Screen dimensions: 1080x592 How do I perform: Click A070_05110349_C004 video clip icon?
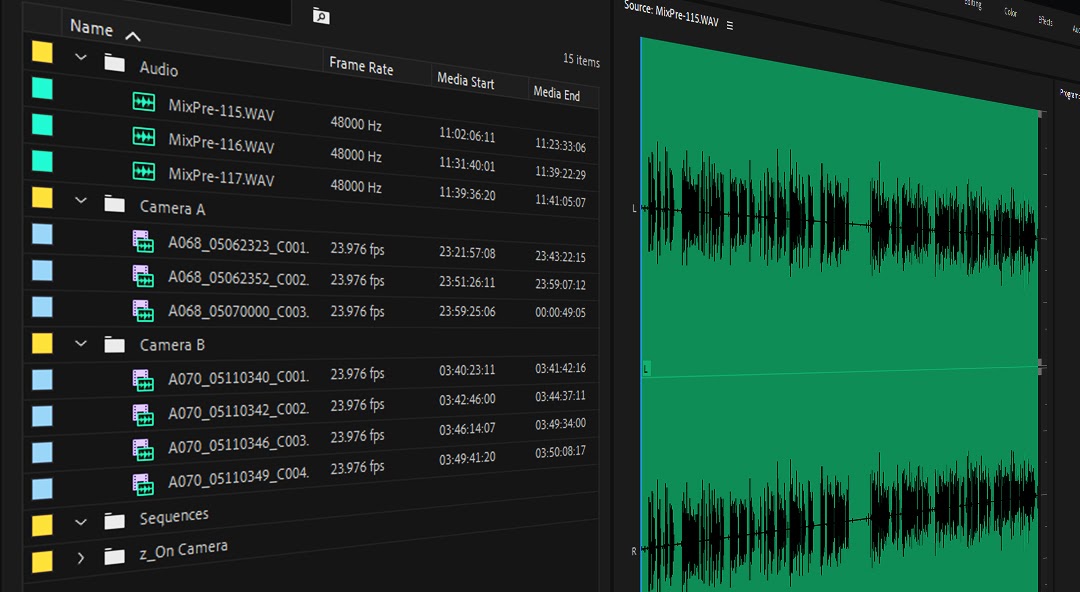pos(143,484)
